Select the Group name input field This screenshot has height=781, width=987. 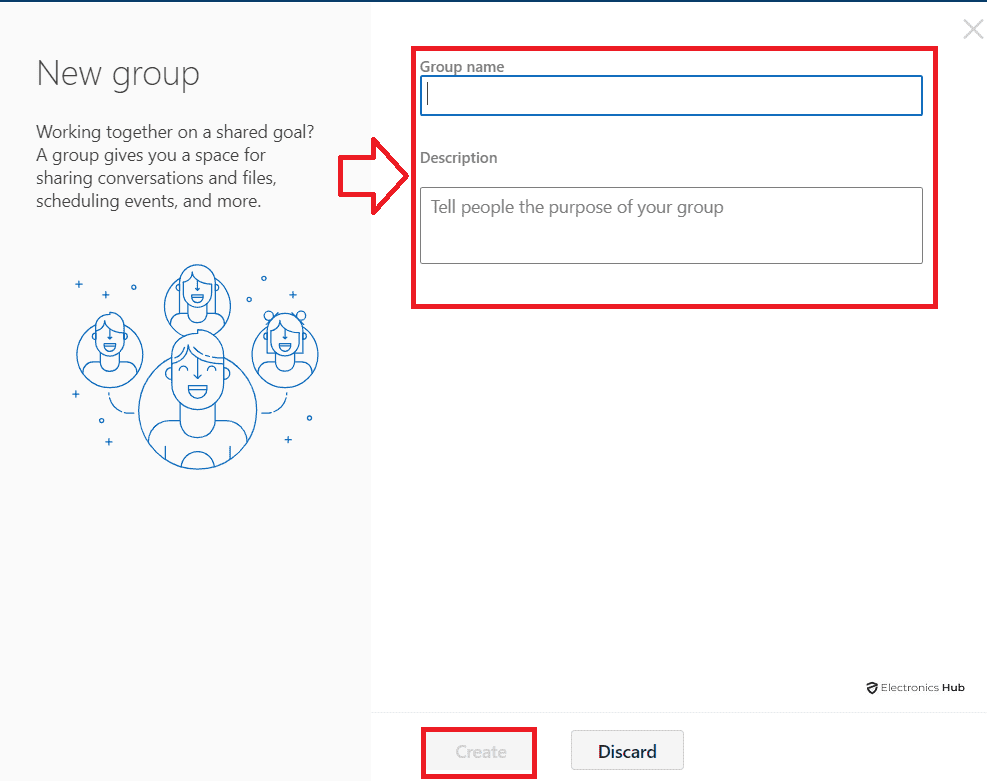point(671,95)
